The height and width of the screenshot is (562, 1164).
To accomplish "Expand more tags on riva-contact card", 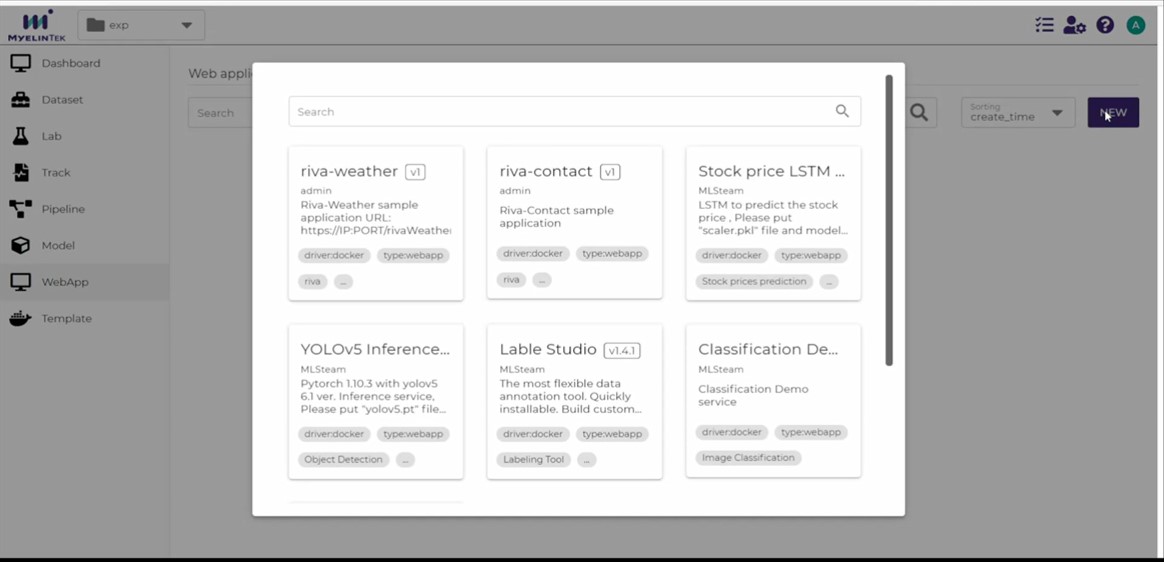I will [542, 280].
